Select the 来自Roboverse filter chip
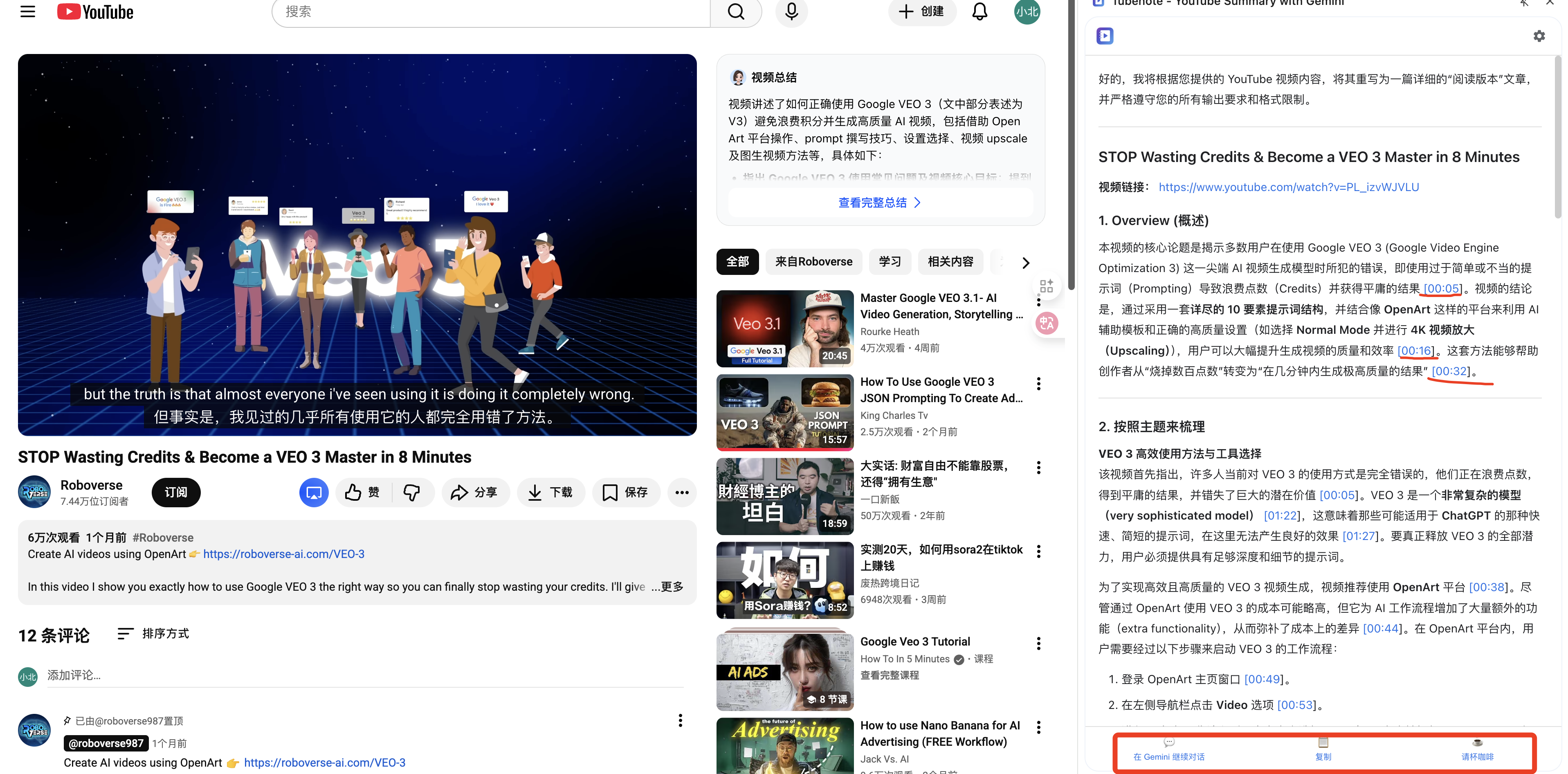This screenshot has height=774, width=1568. tap(813, 262)
